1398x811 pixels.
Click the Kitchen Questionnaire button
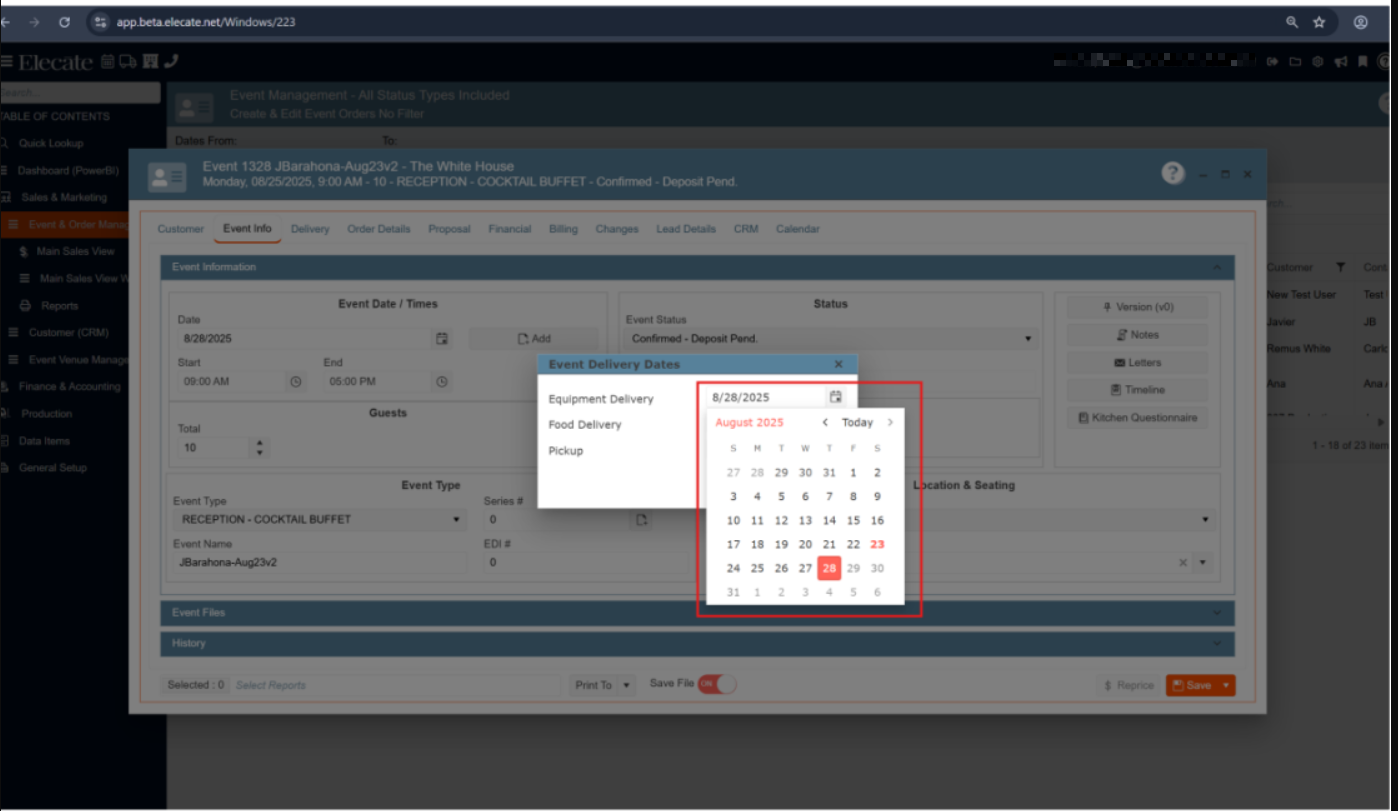point(1137,418)
